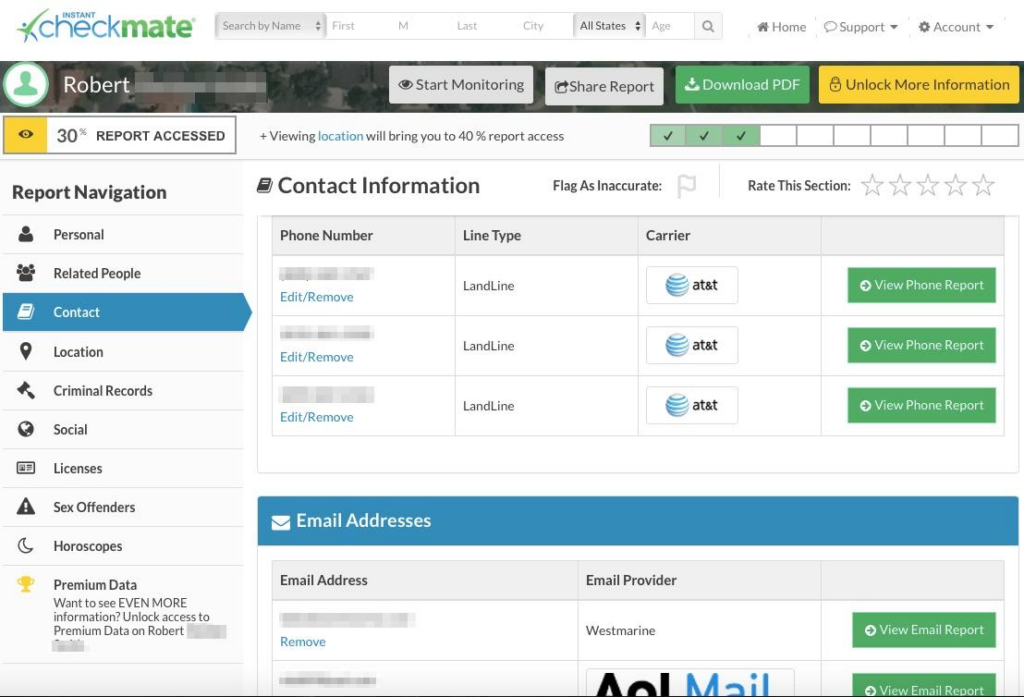This screenshot has height=697, width=1024.
Task: Click the location link in progress message
Action: pyautogui.click(x=340, y=136)
